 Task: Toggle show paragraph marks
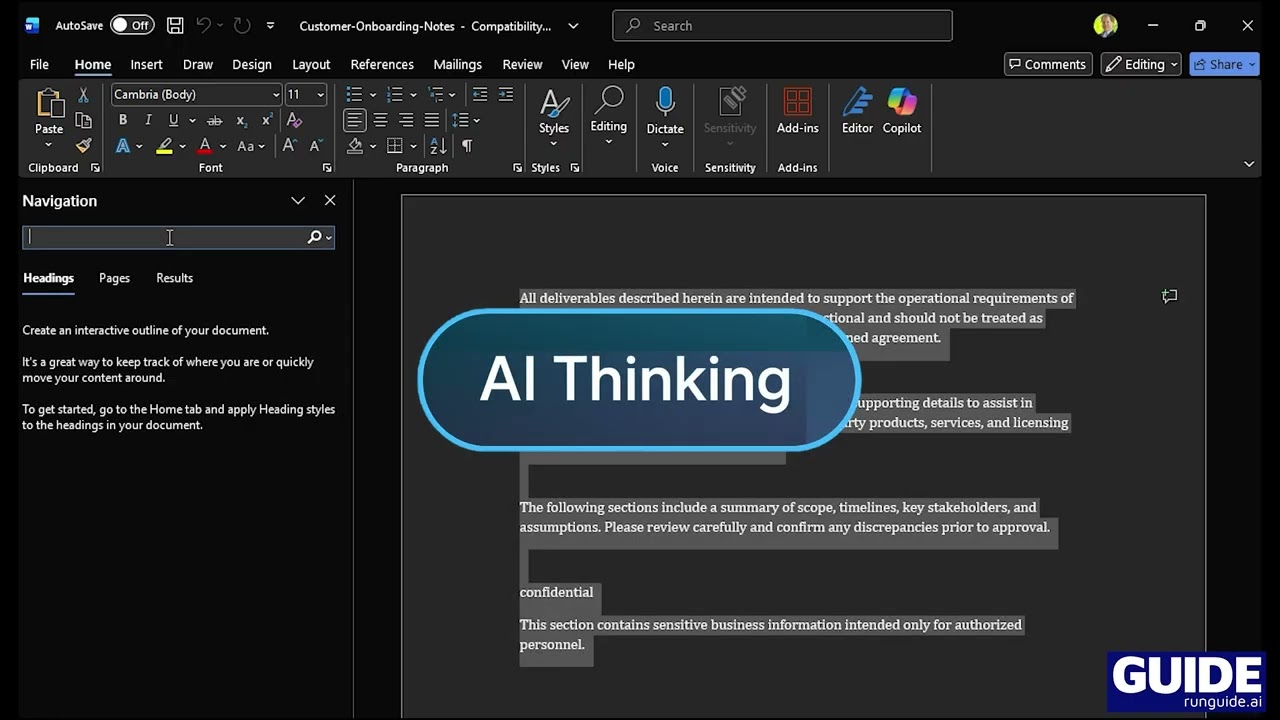(466, 146)
